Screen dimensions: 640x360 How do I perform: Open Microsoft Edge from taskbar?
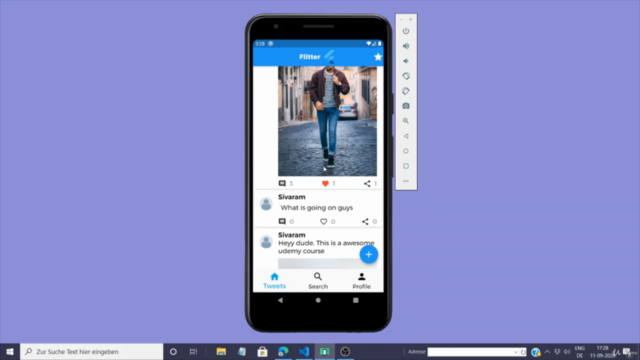(x=283, y=351)
